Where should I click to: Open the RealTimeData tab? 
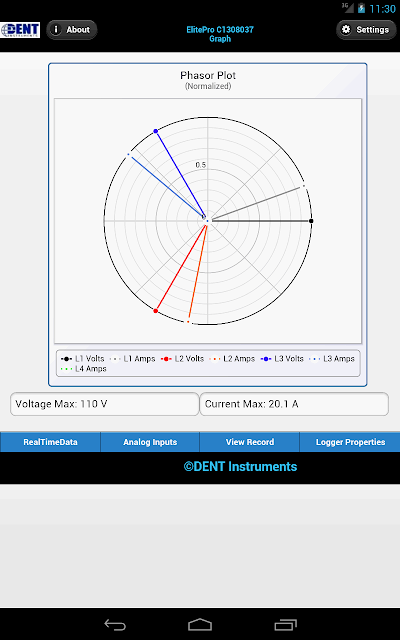50,442
